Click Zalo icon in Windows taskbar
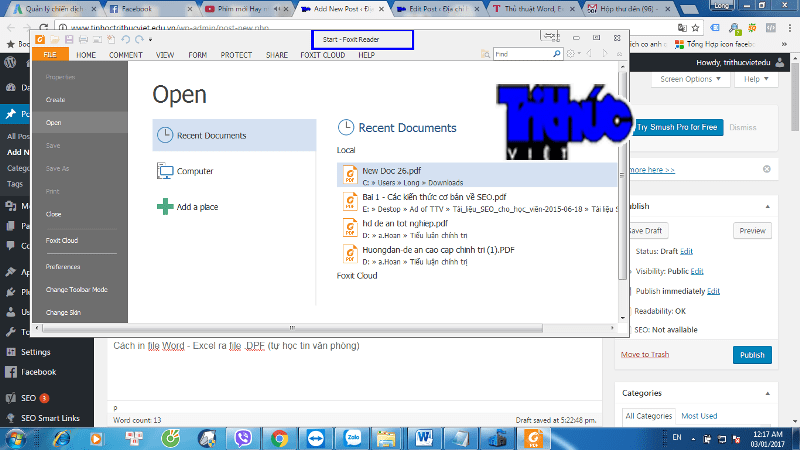The width and height of the screenshot is (800, 450). click(x=353, y=438)
